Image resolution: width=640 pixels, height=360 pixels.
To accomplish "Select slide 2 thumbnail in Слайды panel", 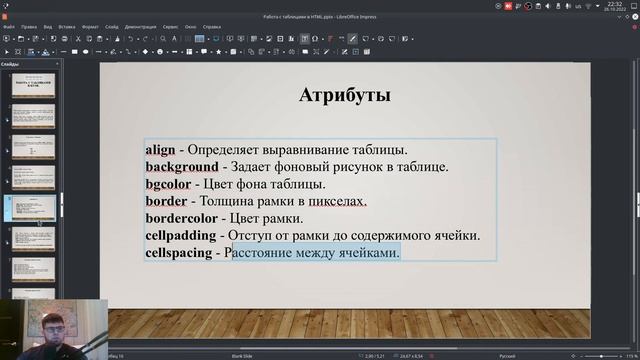I will (33, 116).
